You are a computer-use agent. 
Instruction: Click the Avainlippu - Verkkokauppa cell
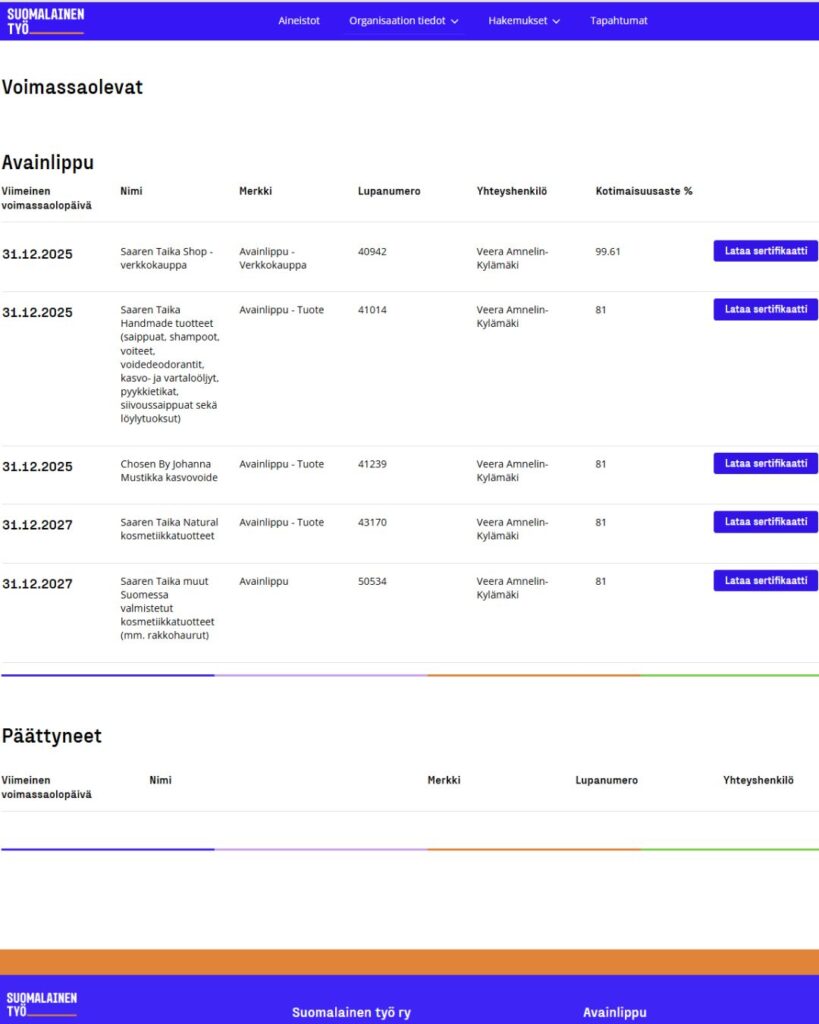coord(272,258)
